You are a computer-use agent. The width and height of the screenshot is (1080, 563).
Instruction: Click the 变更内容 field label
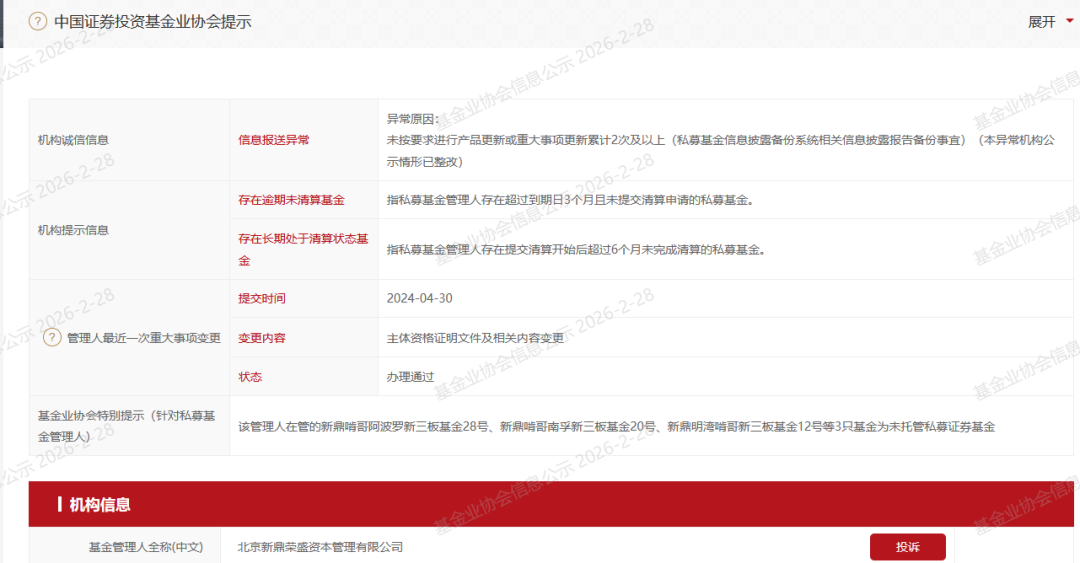tap(261, 338)
